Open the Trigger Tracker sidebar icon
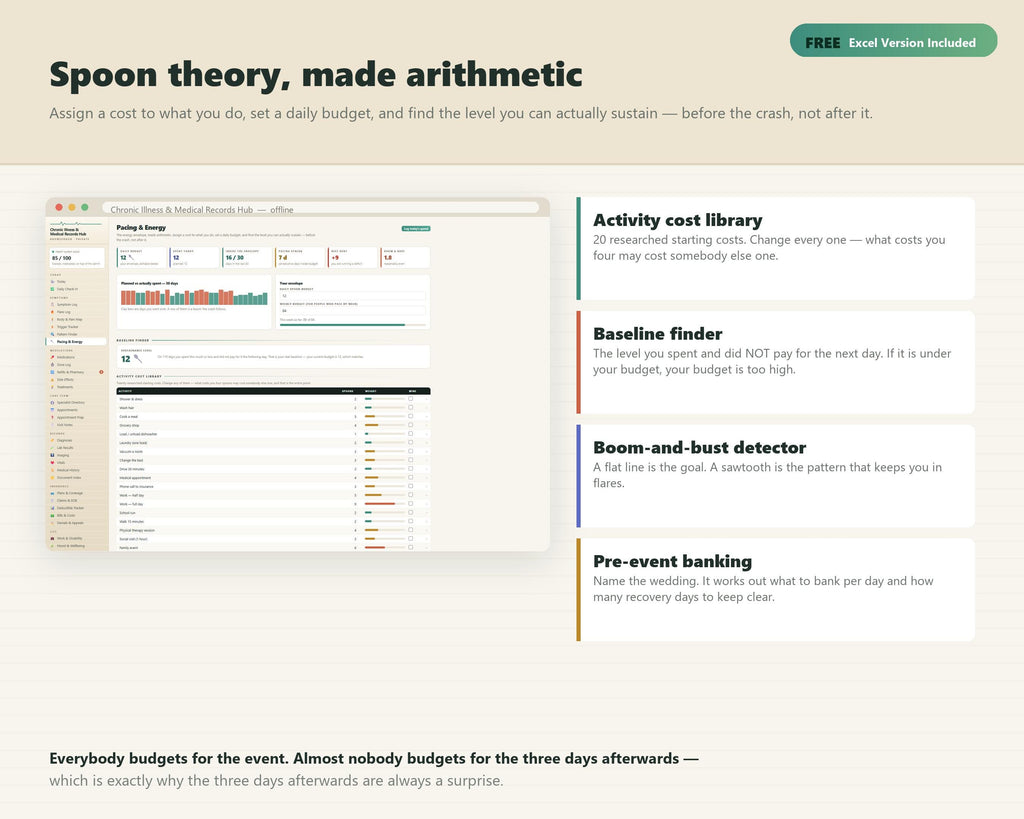1024x819 pixels. click(52, 327)
